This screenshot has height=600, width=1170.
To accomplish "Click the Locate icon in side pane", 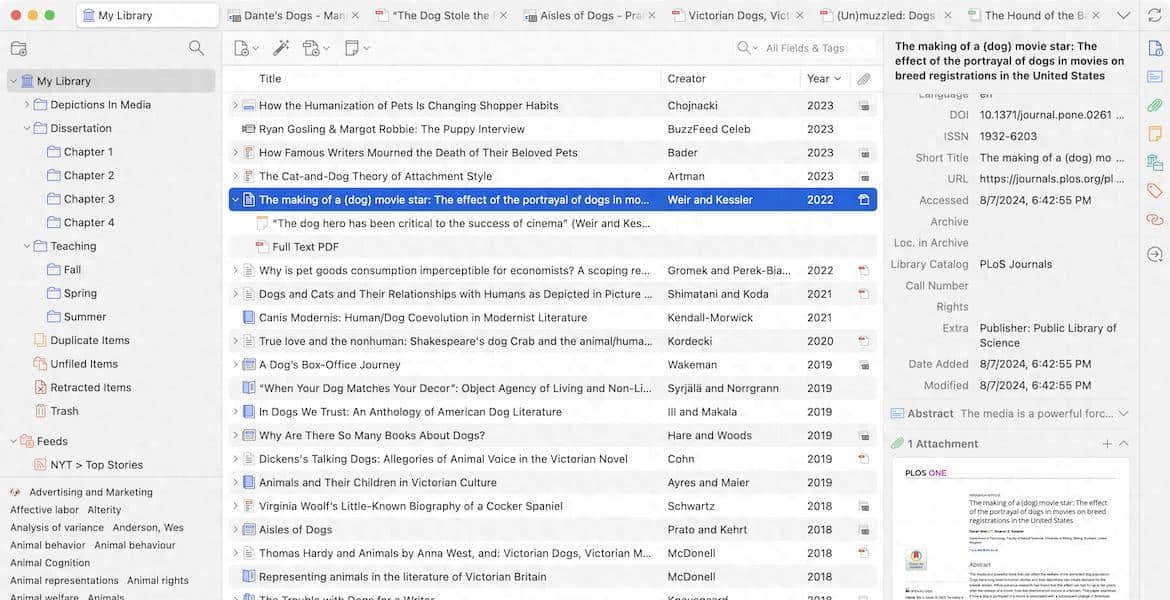I will tap(1154, 255).
